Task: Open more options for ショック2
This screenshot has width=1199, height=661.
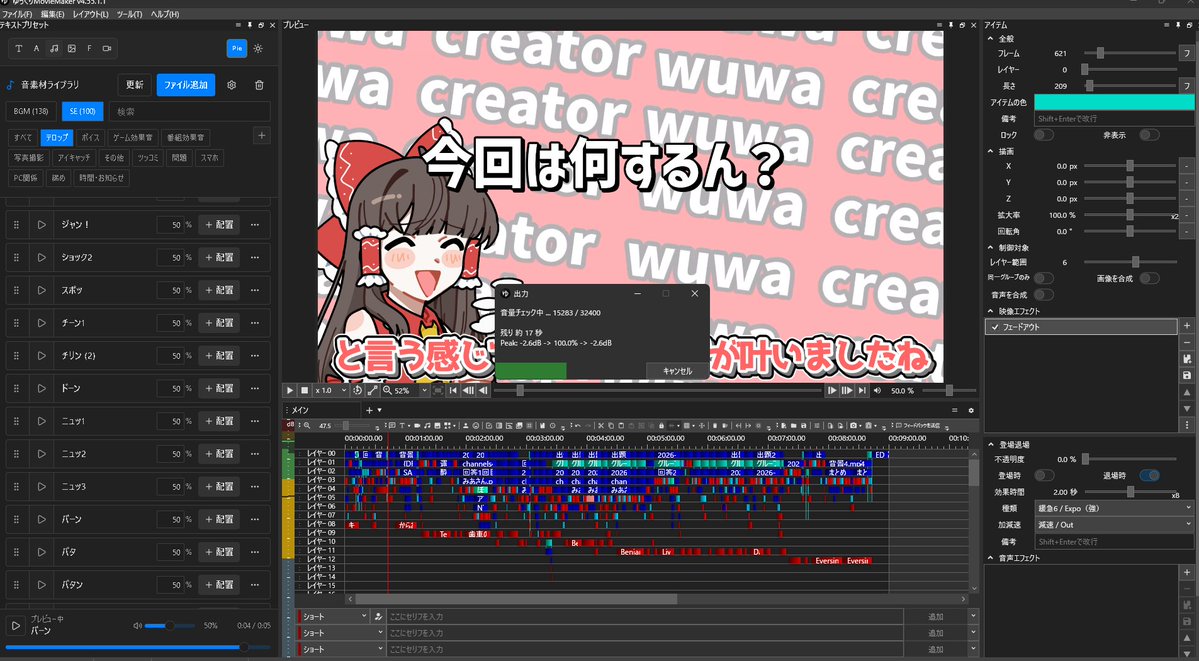Action: pos(255,258)
